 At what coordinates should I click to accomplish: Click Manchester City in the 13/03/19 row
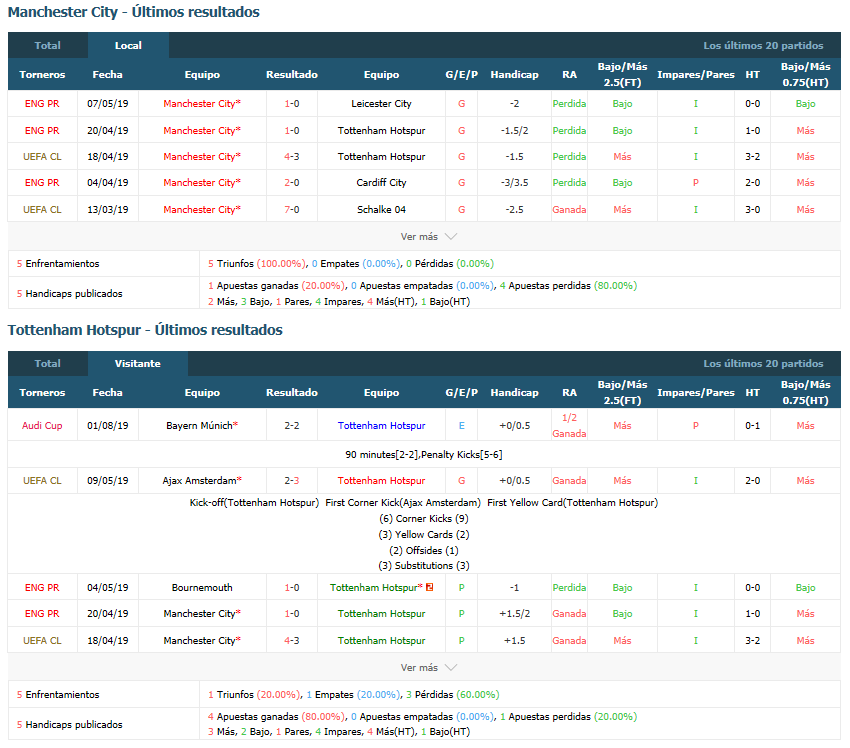pyautogui.click(x=202, y=210)
